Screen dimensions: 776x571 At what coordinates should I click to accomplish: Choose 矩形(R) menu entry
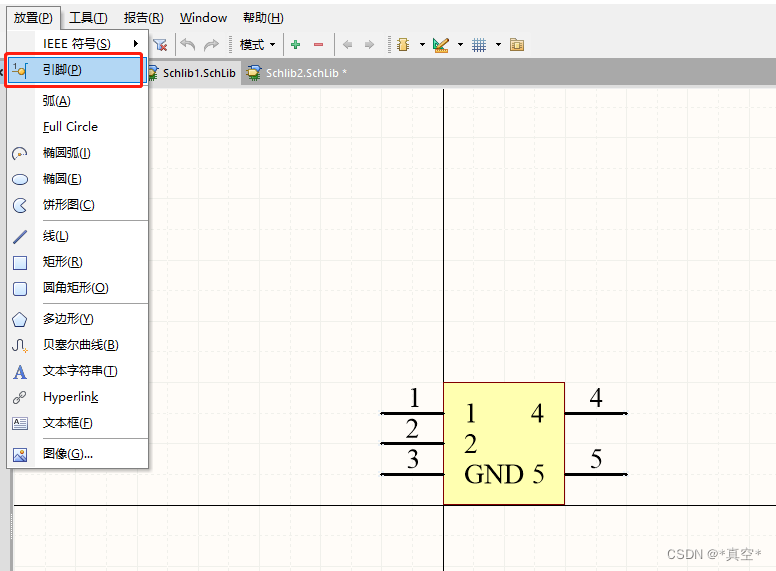pos(78,262)
